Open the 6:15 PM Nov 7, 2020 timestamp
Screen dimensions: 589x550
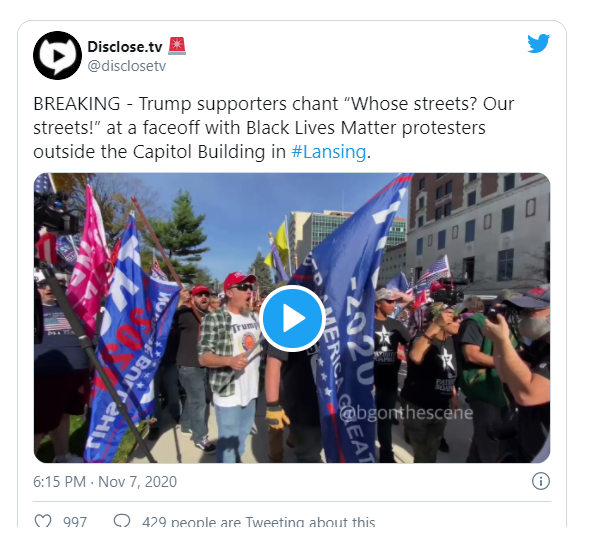[105, 482]
